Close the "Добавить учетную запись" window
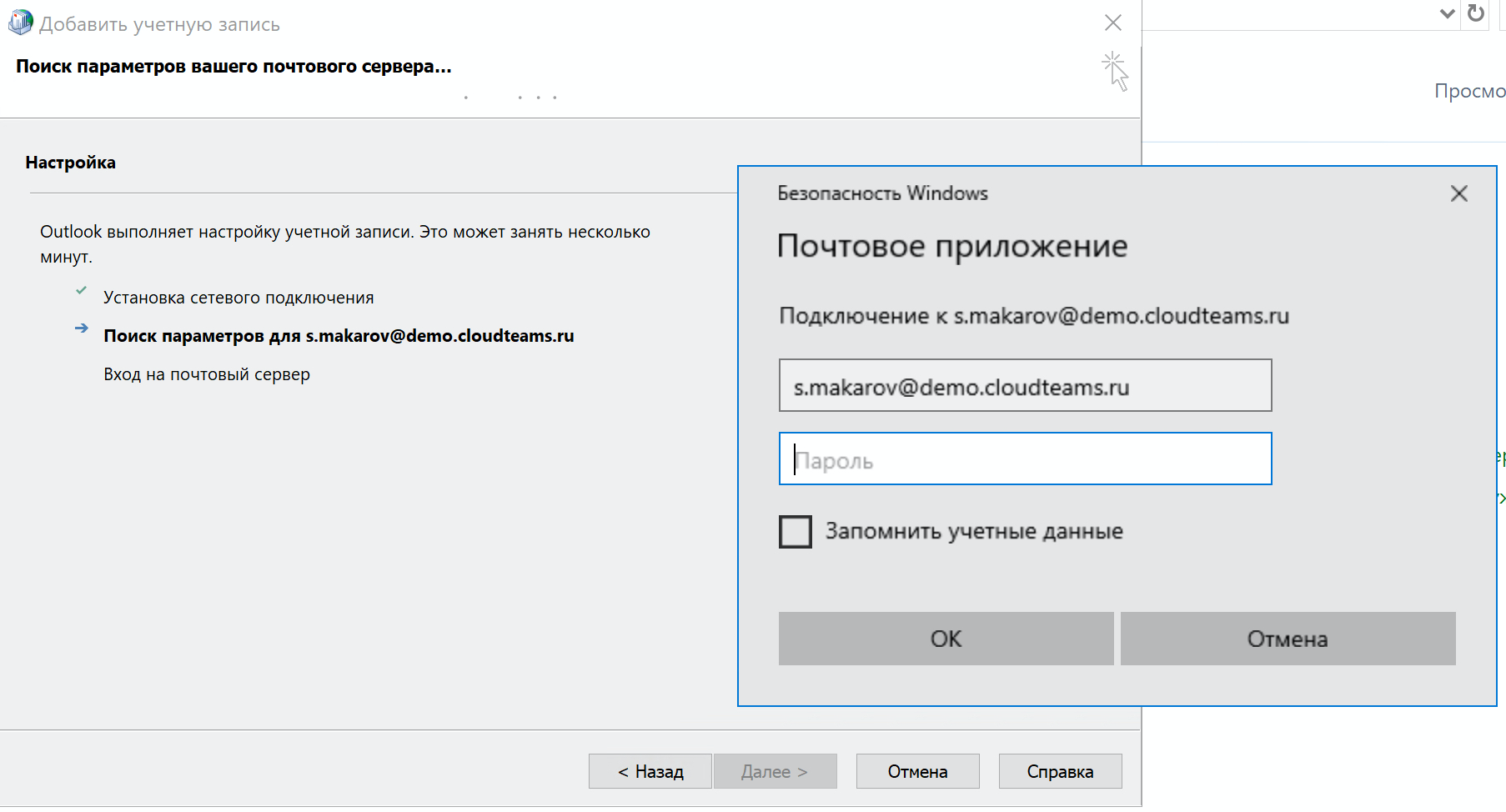 (x=1112, y=23)
